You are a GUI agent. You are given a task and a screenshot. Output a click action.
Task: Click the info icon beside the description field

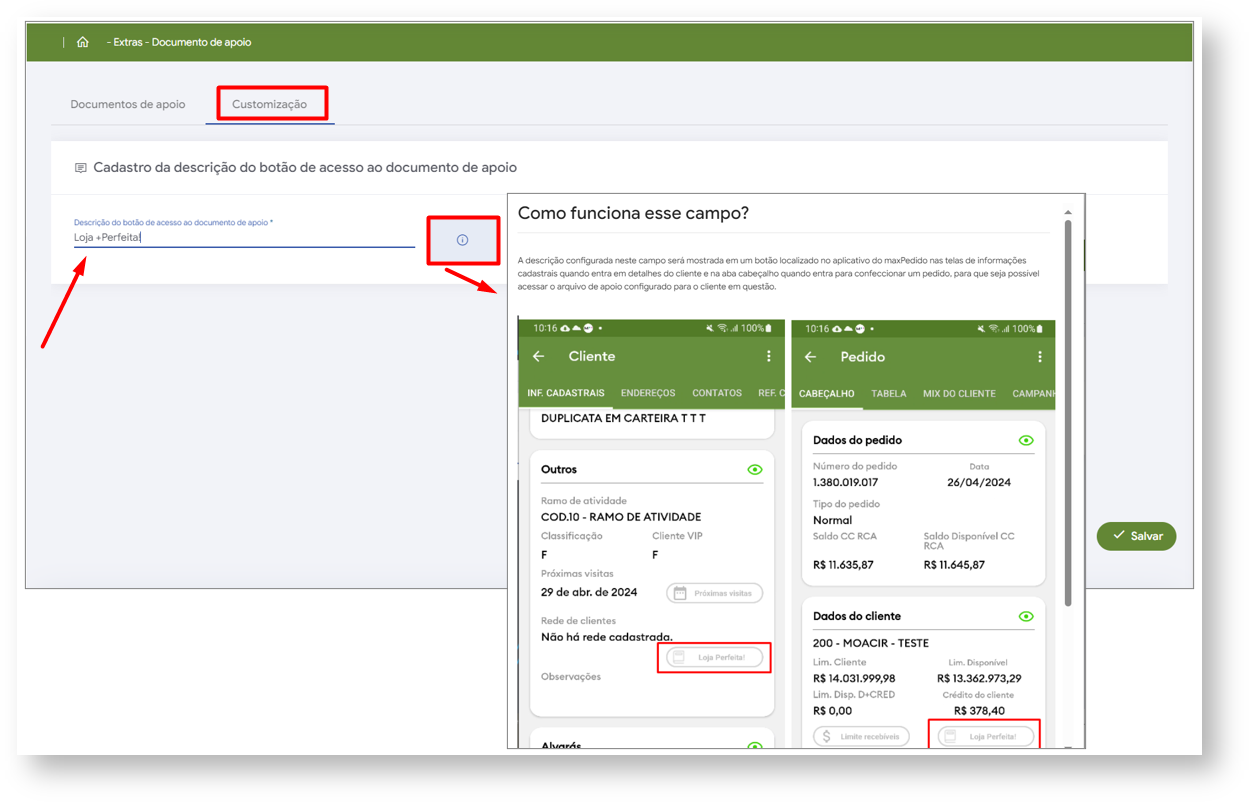pos(462,240)
